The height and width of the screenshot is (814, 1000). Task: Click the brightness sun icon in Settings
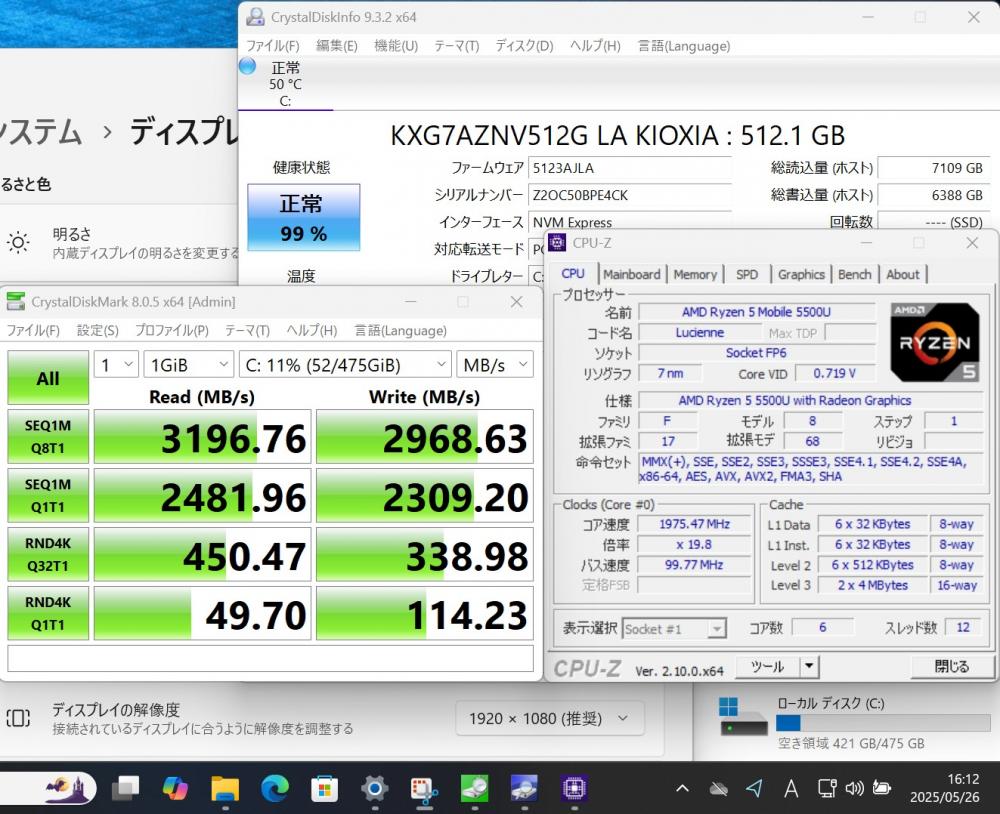point(18,242)
